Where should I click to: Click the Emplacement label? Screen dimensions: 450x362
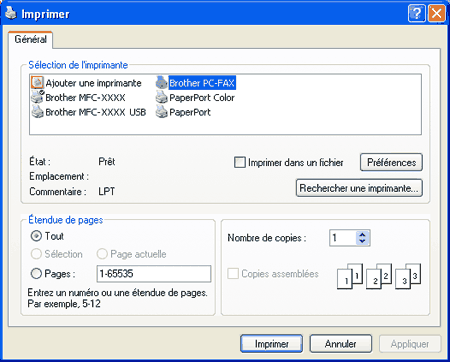pos(59,176)
